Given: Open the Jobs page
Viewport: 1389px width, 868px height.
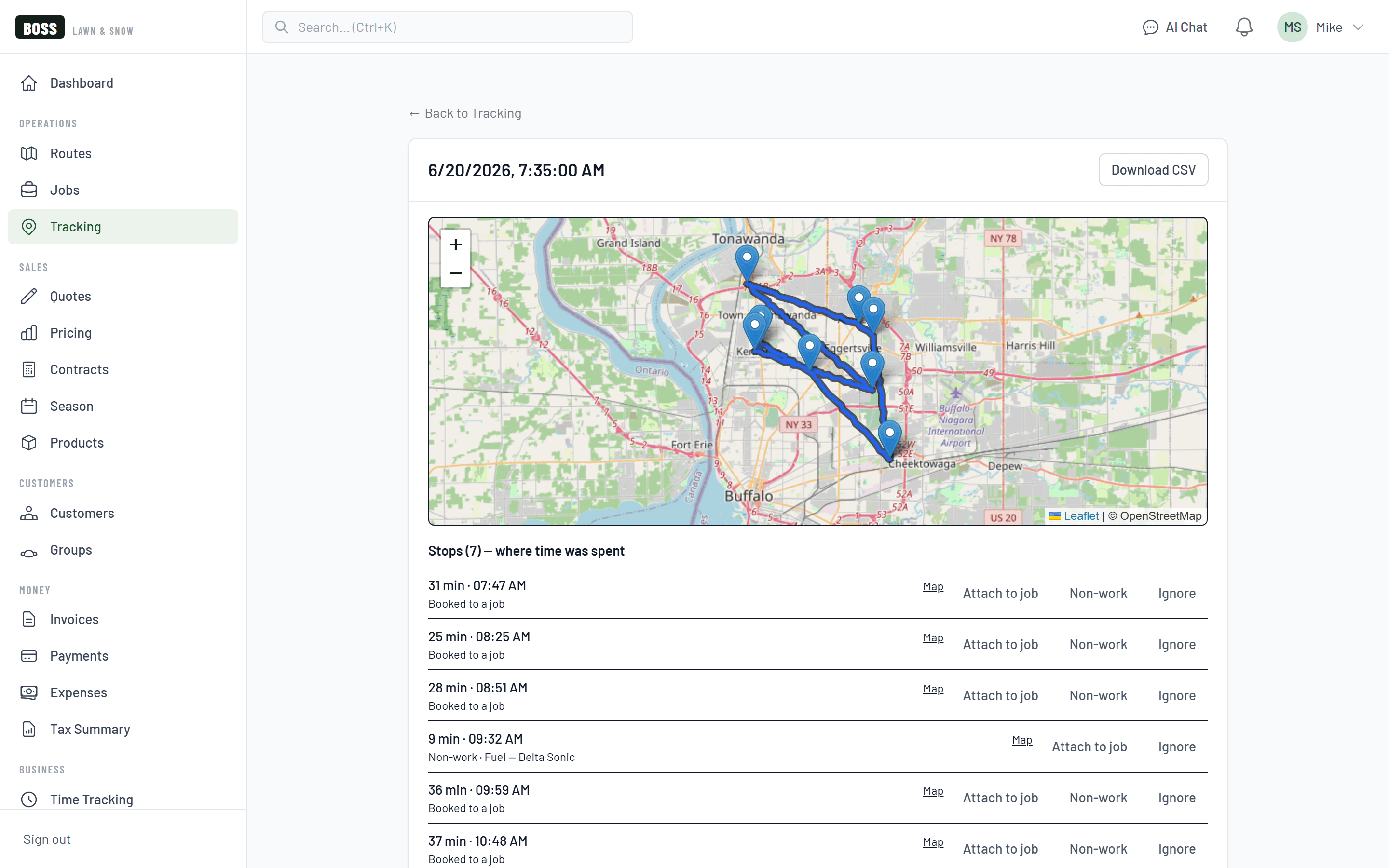Looking at the screenshot, I should [x=123, y=190].
